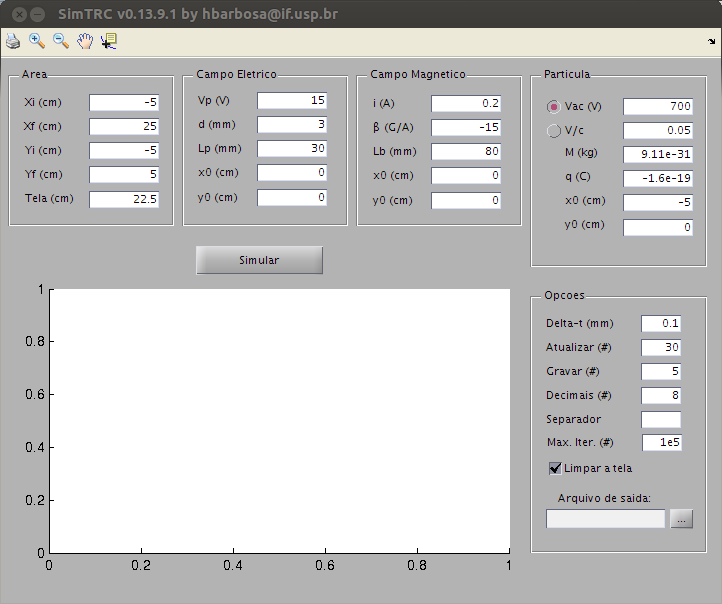
Task: Click the Vac value field showing 700
Action: (658, 106)
